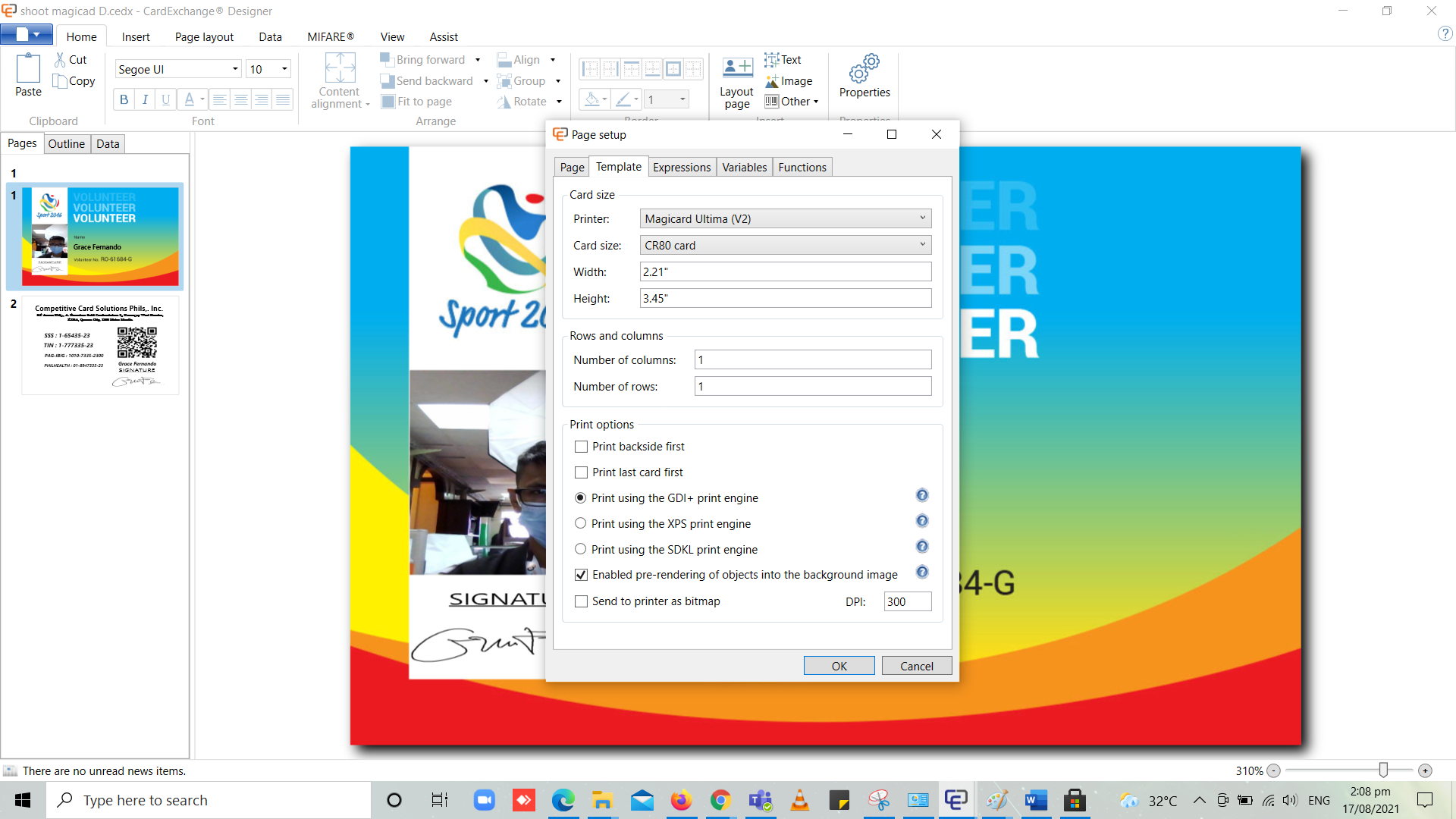Viewport: 1456px width, 819px height.
Task: Open the Other insert dropdown
Action: click(x=792, y=102)
